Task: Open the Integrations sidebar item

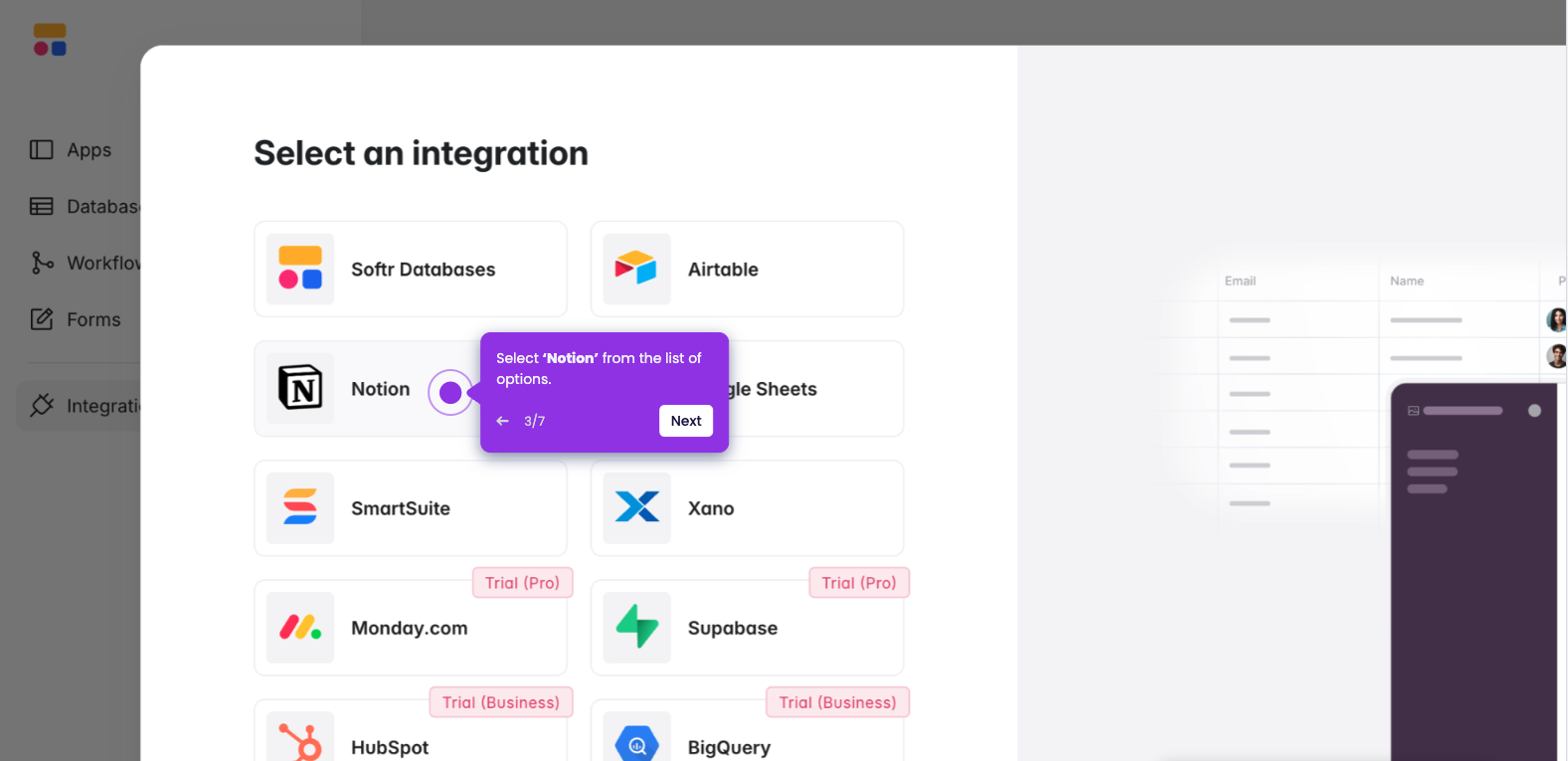Action: click(79, 406)
